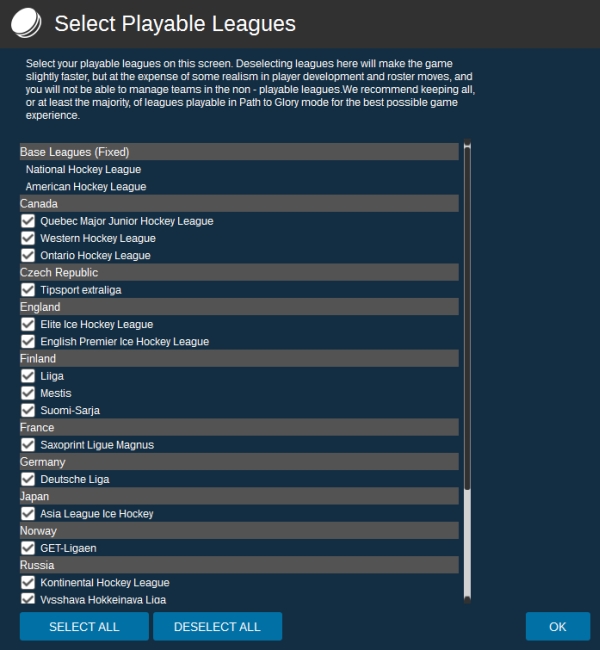The height and width of the screenshot is (650, 600).
Task: Click the hockey puck logo icon
Action: pos(26,22)
